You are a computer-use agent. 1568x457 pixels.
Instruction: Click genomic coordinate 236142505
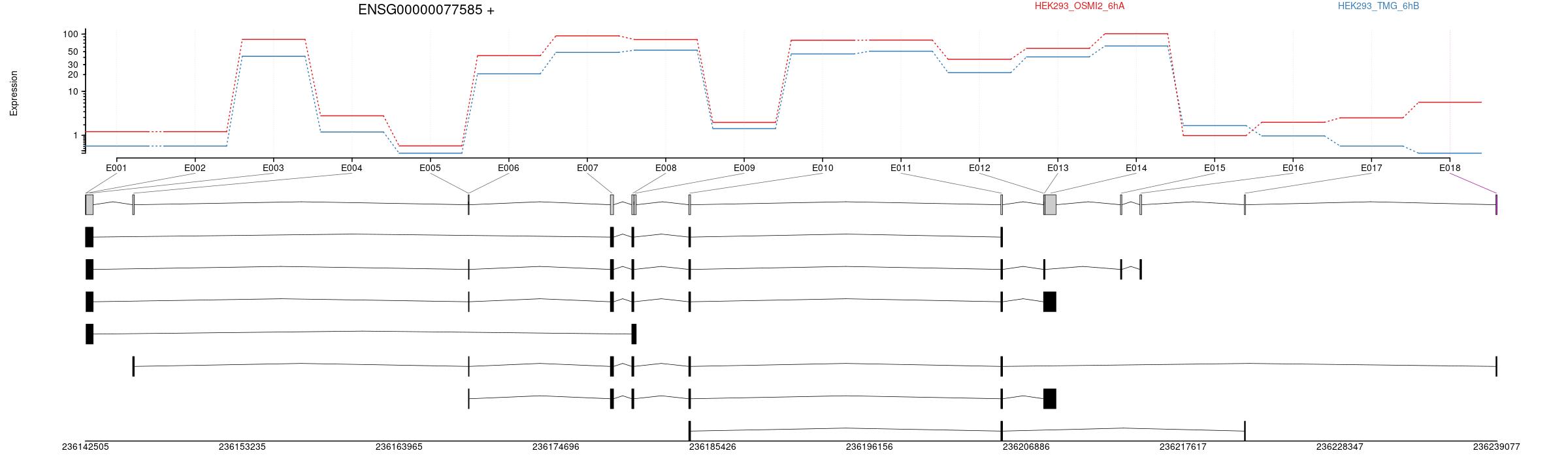coord(86,447)
